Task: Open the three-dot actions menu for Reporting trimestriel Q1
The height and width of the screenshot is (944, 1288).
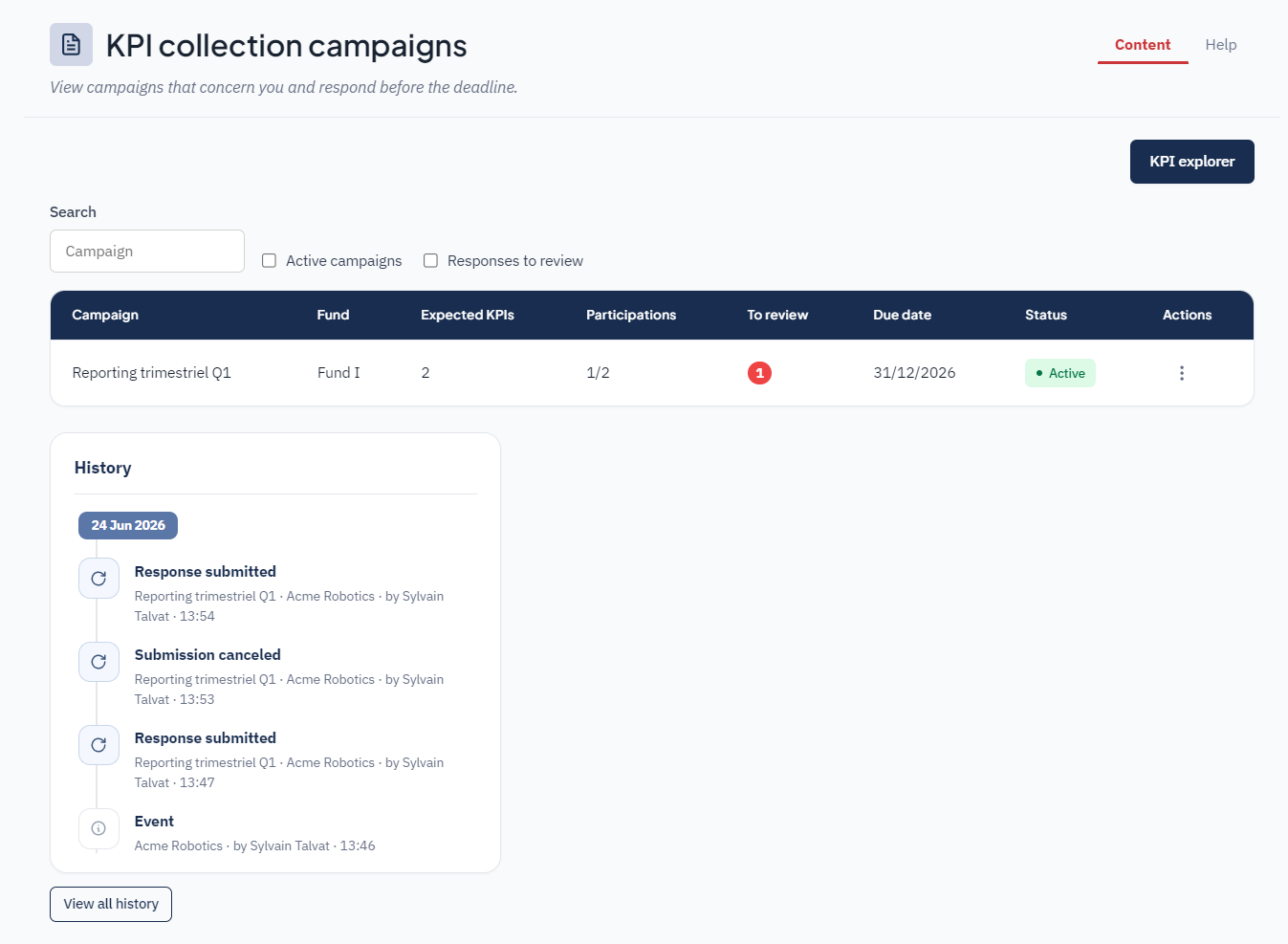Action: click(x=1182, y=373)
